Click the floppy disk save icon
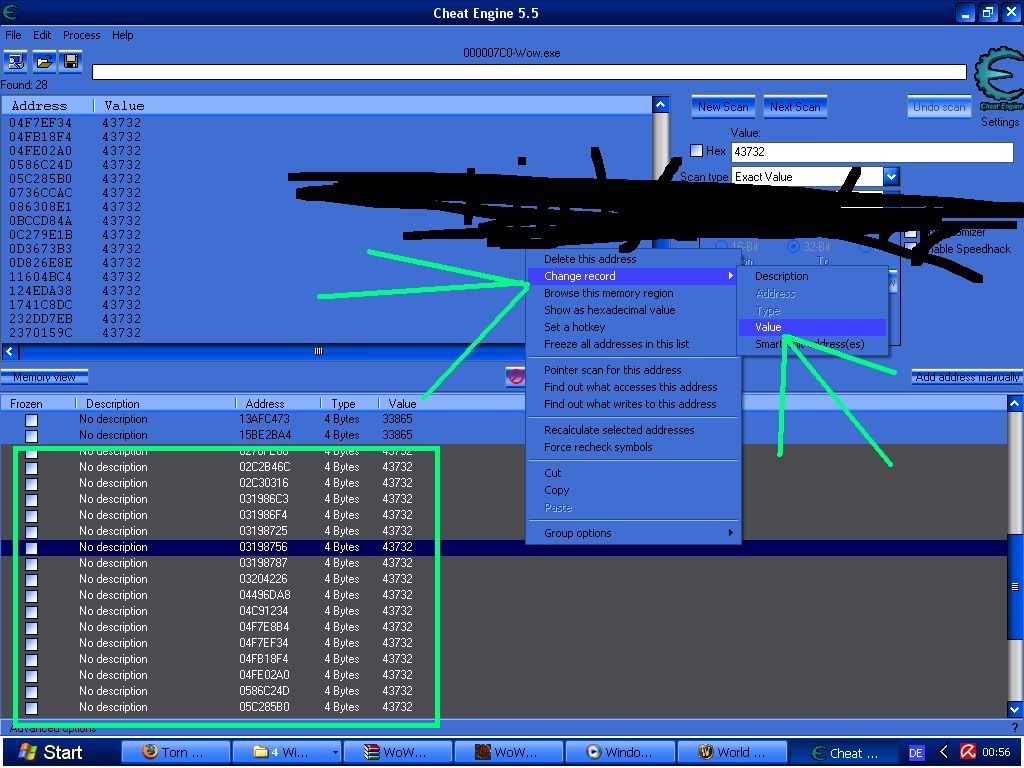The image size is (1024, 768). [71, 62]
